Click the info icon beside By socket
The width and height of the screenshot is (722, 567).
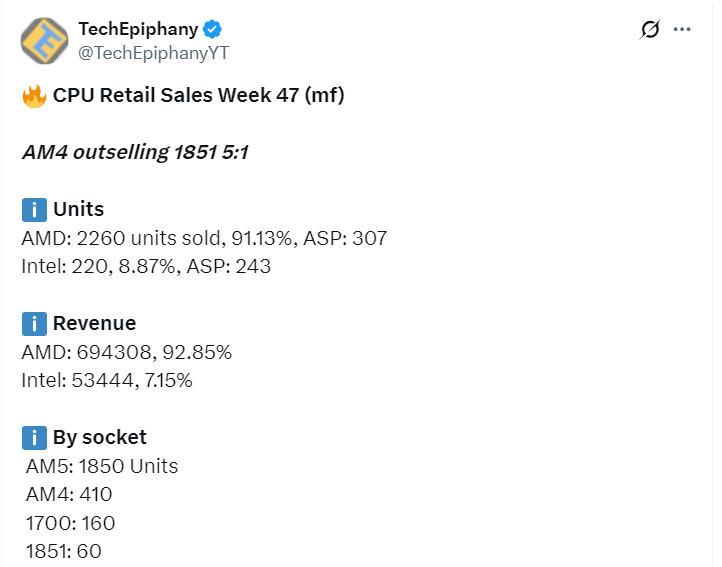tap(34, 438)
